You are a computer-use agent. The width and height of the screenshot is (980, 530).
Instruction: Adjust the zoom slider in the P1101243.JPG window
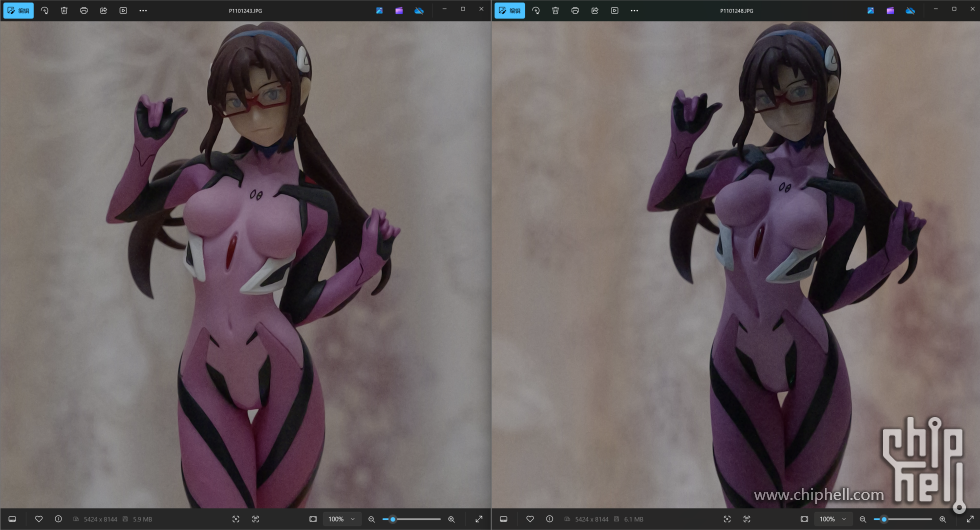[411, 519]
